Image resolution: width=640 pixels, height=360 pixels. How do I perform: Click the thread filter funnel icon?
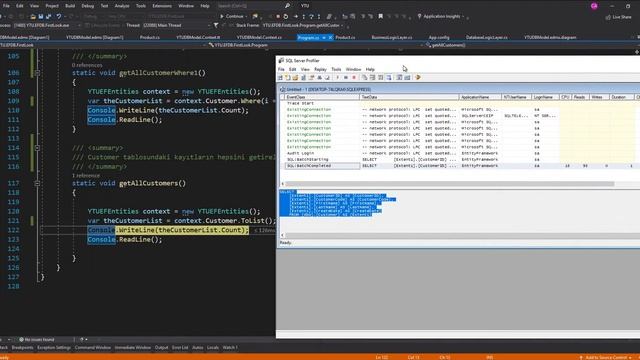[x=216, y=25]
